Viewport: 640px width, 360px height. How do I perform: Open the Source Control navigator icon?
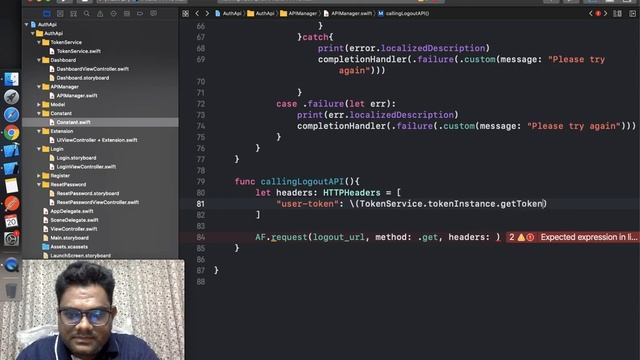[x=60, y=13]
